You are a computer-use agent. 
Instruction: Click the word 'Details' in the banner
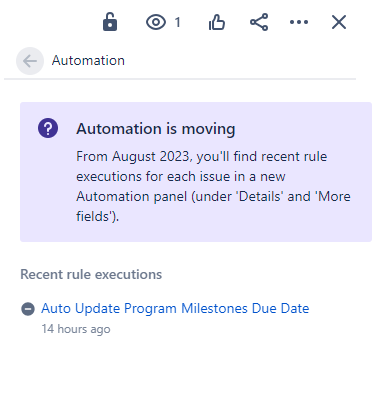coord(261,196)
